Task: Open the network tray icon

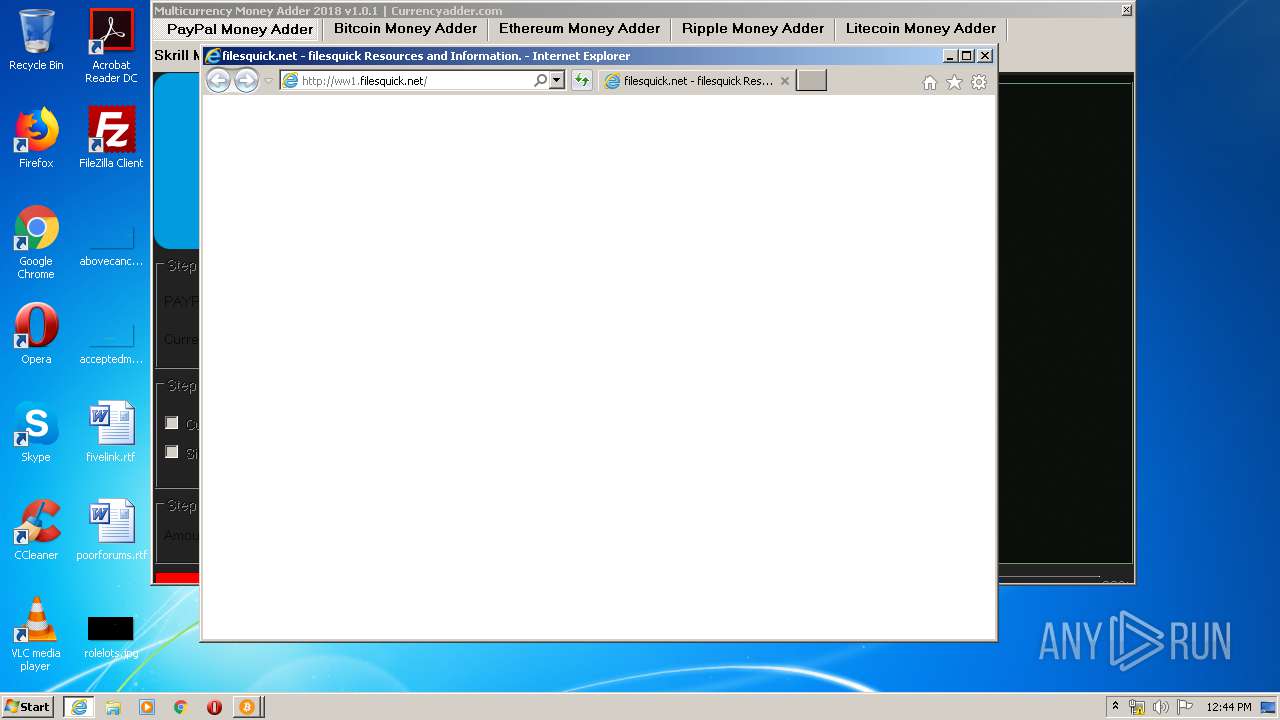Action: coord(1136,707)
